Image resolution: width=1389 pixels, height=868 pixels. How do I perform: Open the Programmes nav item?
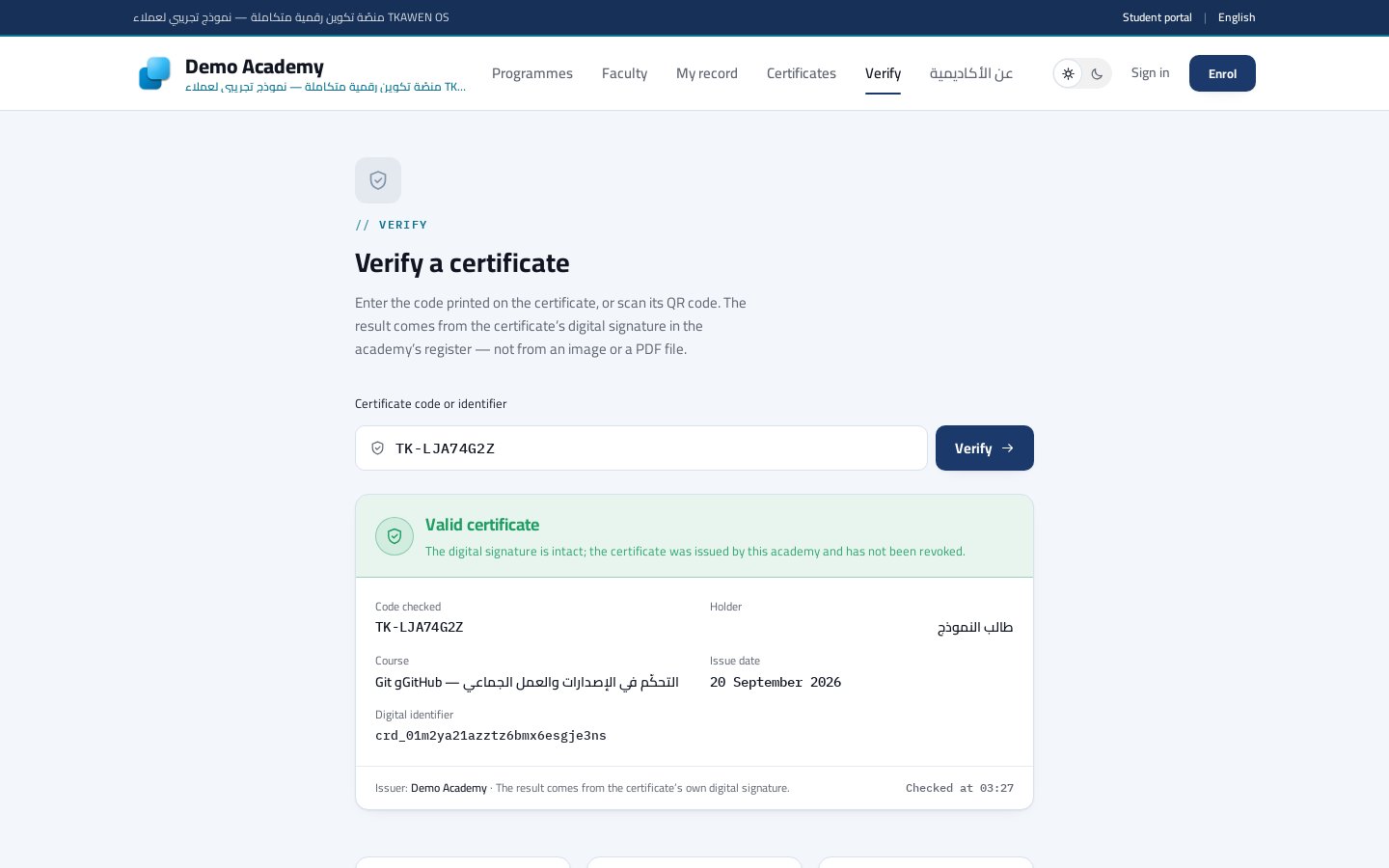click(x=532, y=73)
